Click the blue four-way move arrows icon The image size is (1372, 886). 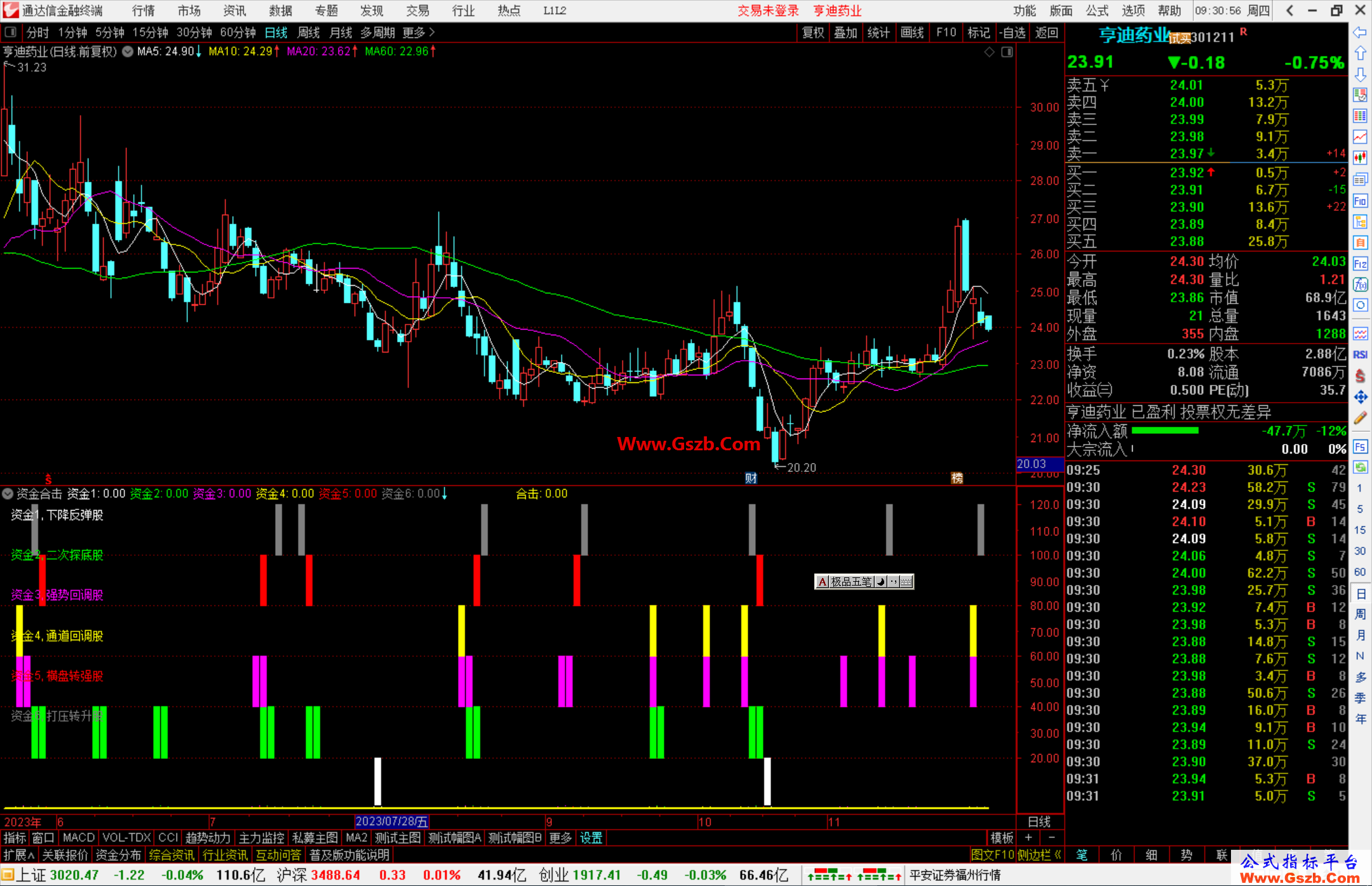pos(1360,397)
